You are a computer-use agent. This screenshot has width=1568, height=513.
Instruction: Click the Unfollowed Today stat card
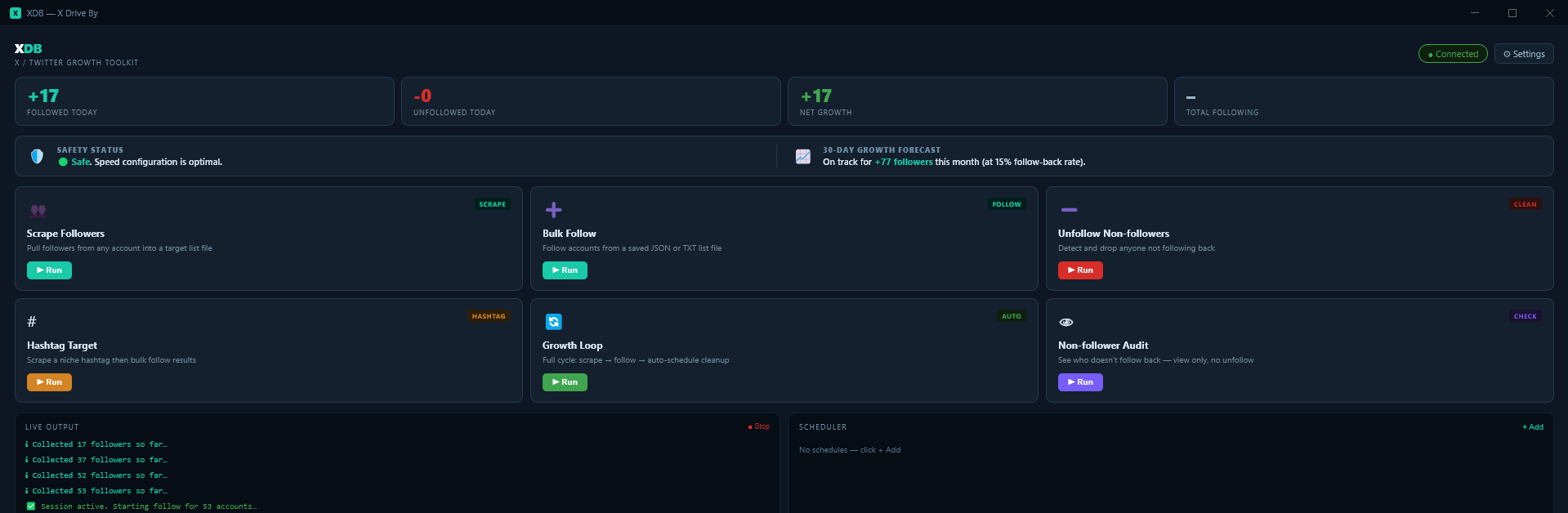591,101
